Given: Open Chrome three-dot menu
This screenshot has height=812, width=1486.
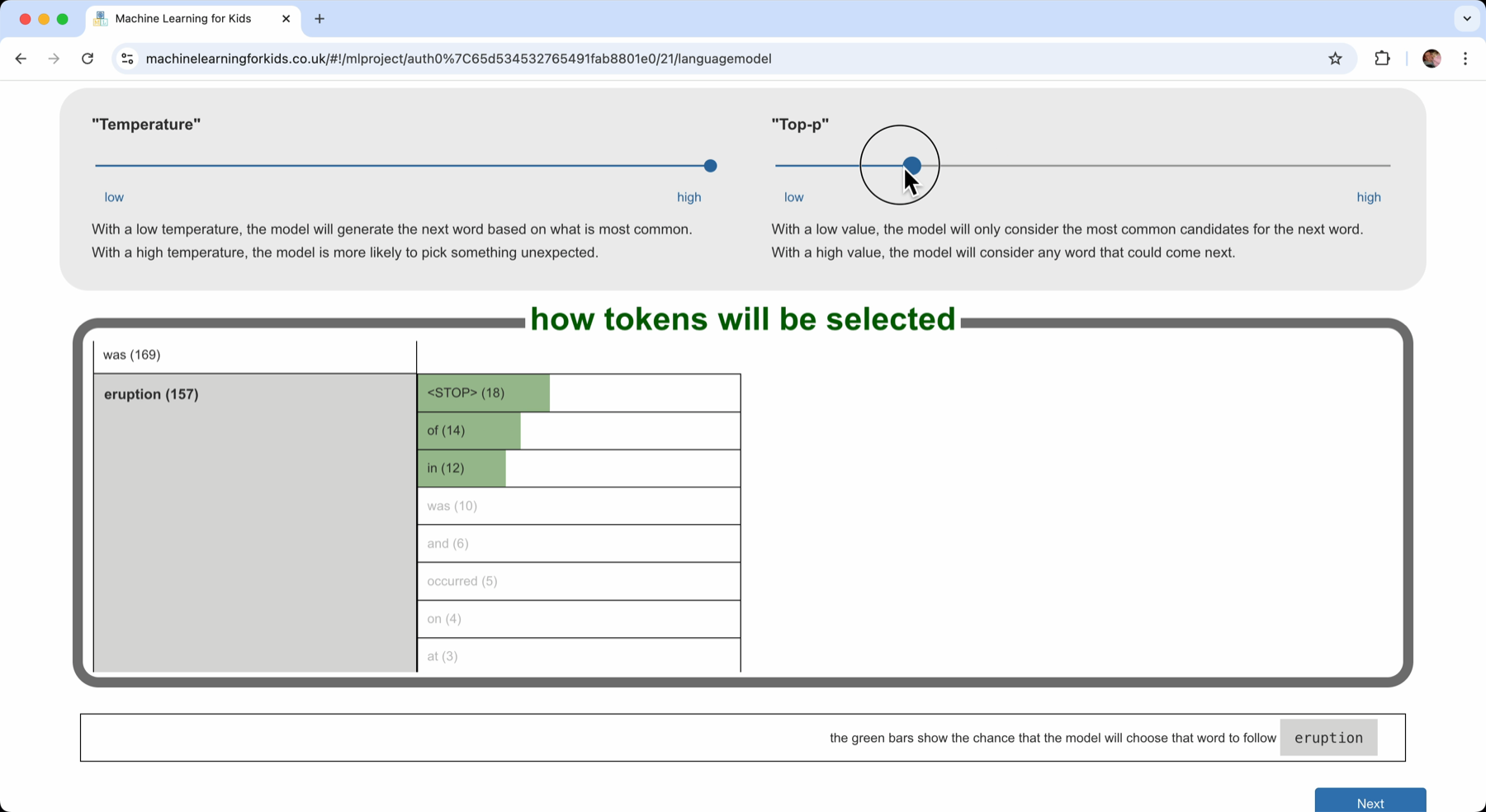Looking at the screenshot, I should pos(1465,59).
